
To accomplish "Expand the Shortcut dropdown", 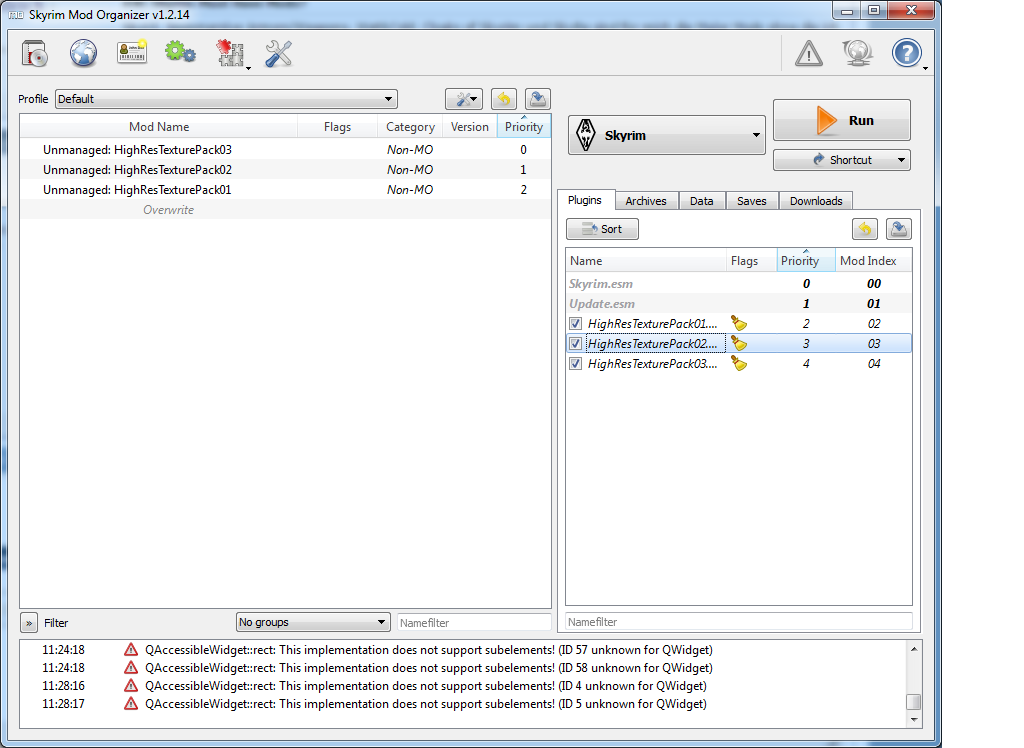I will click(x=901, y=160).
